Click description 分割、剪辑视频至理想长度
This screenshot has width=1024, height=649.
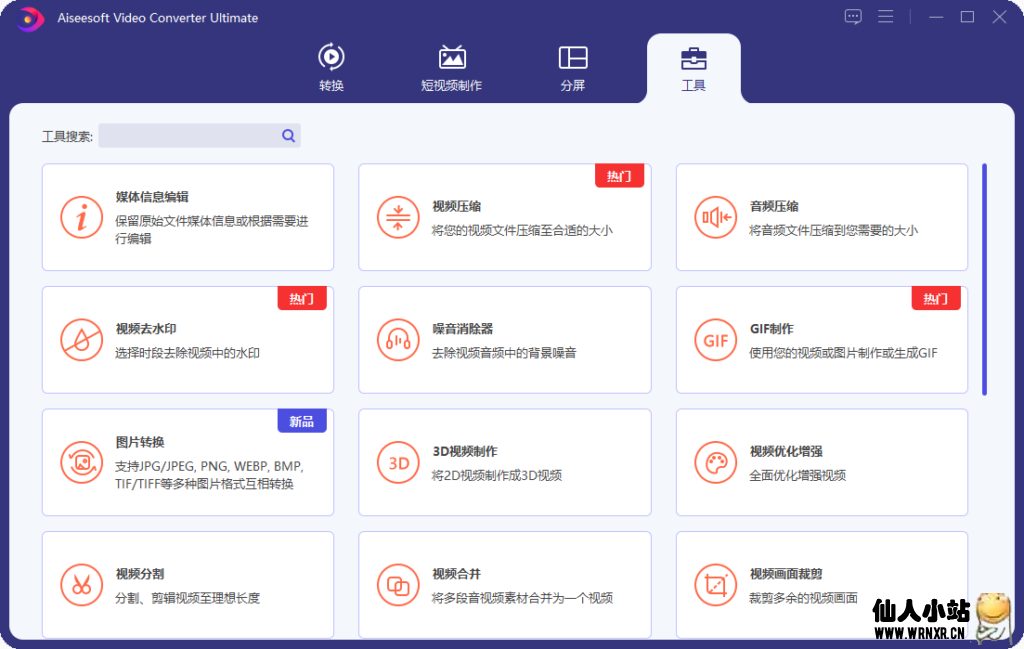pos(187,598)
